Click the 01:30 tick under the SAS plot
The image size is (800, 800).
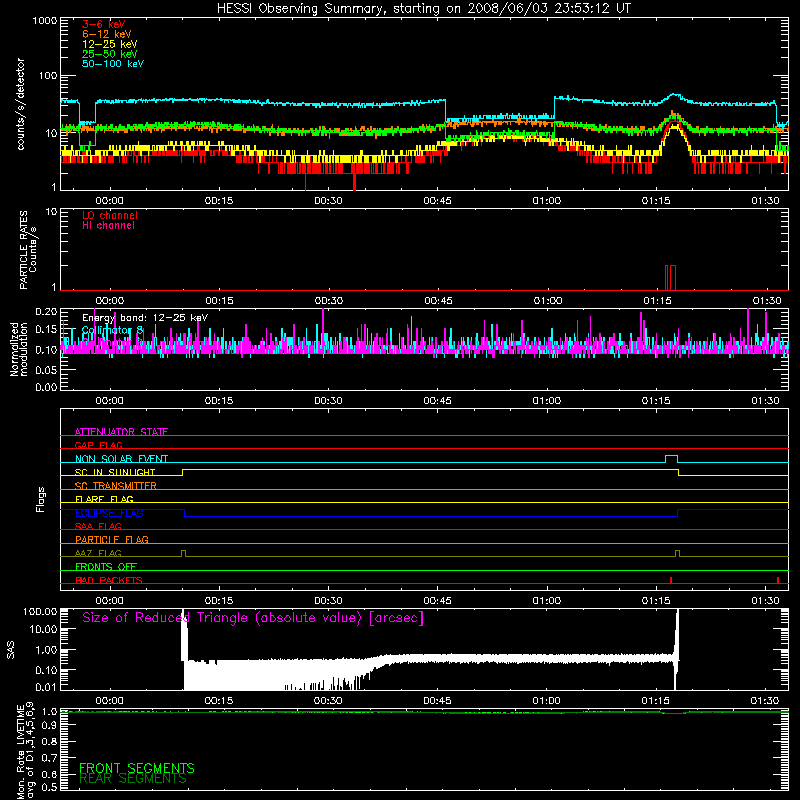pyautogui.click(x=765, y=701)
